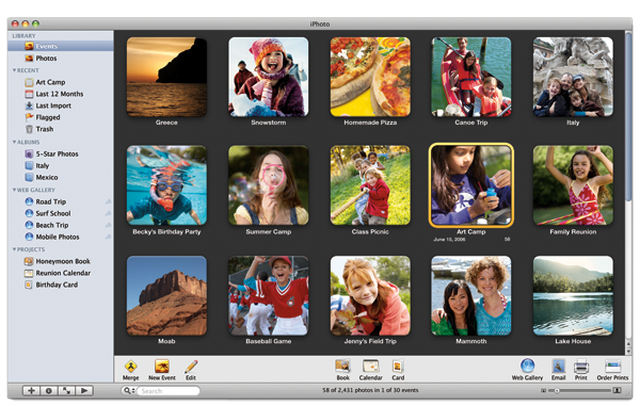Image resolution: width=640 pixels, height=406 pixels.
Task: Select the Italy event thumbnail
Action: pos(573,77)
